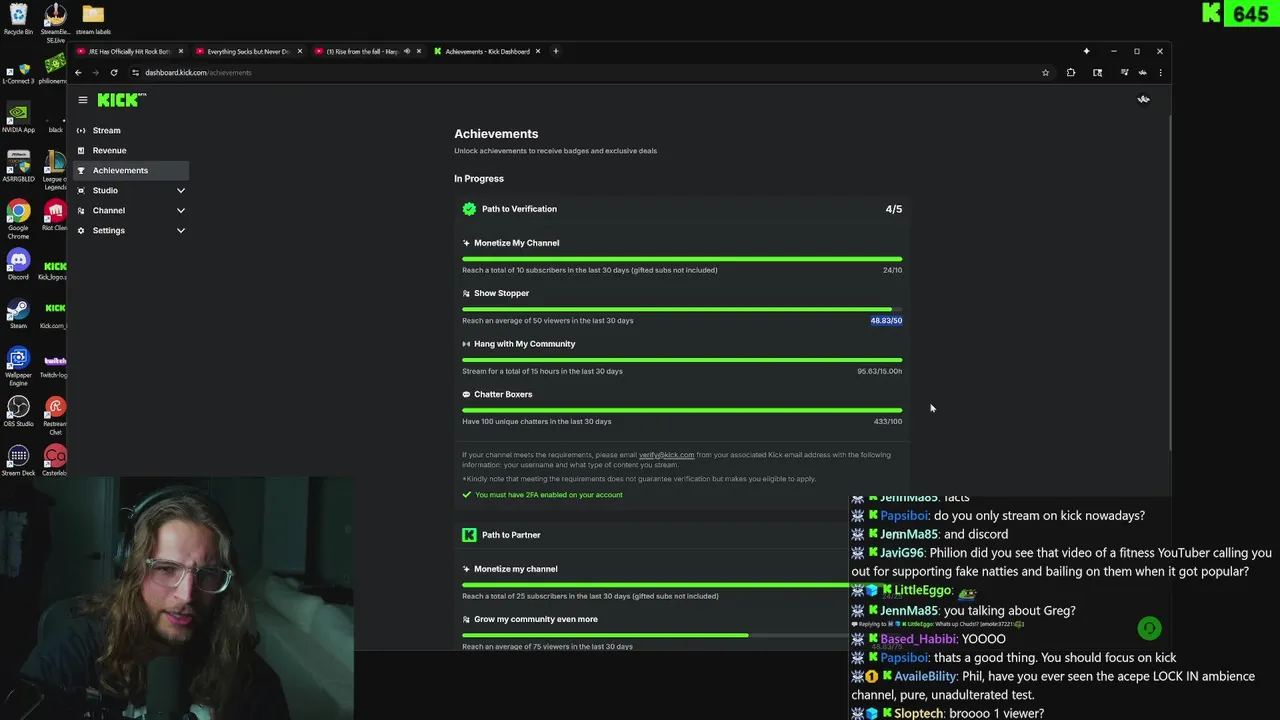This screenshot has width=1280, height=720.
Task: Open Restream Chat desktop shortcut
Action: coord(55,415)
